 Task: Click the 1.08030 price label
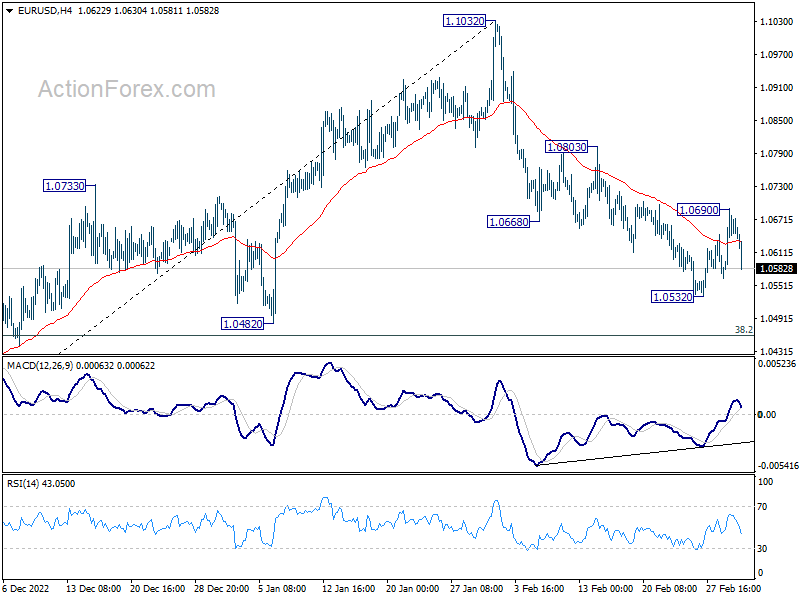click(x=566, y=147)
